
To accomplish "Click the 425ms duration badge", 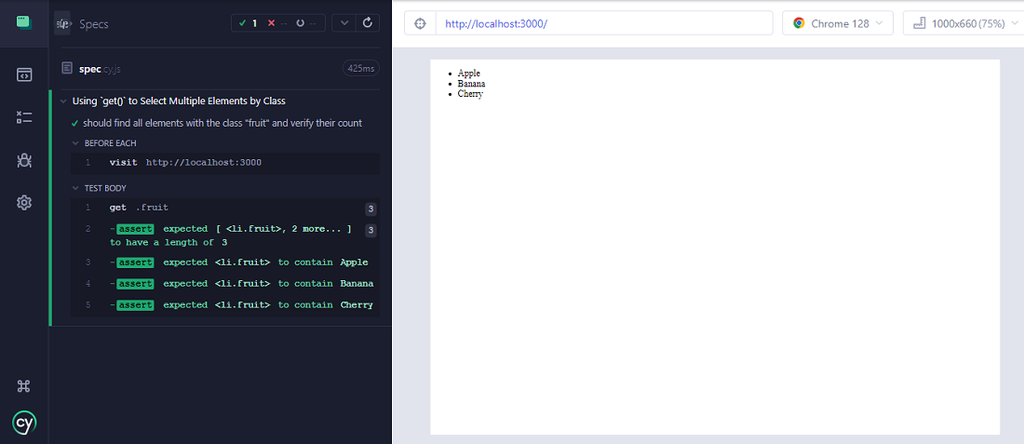I will [x=360, y=68].
